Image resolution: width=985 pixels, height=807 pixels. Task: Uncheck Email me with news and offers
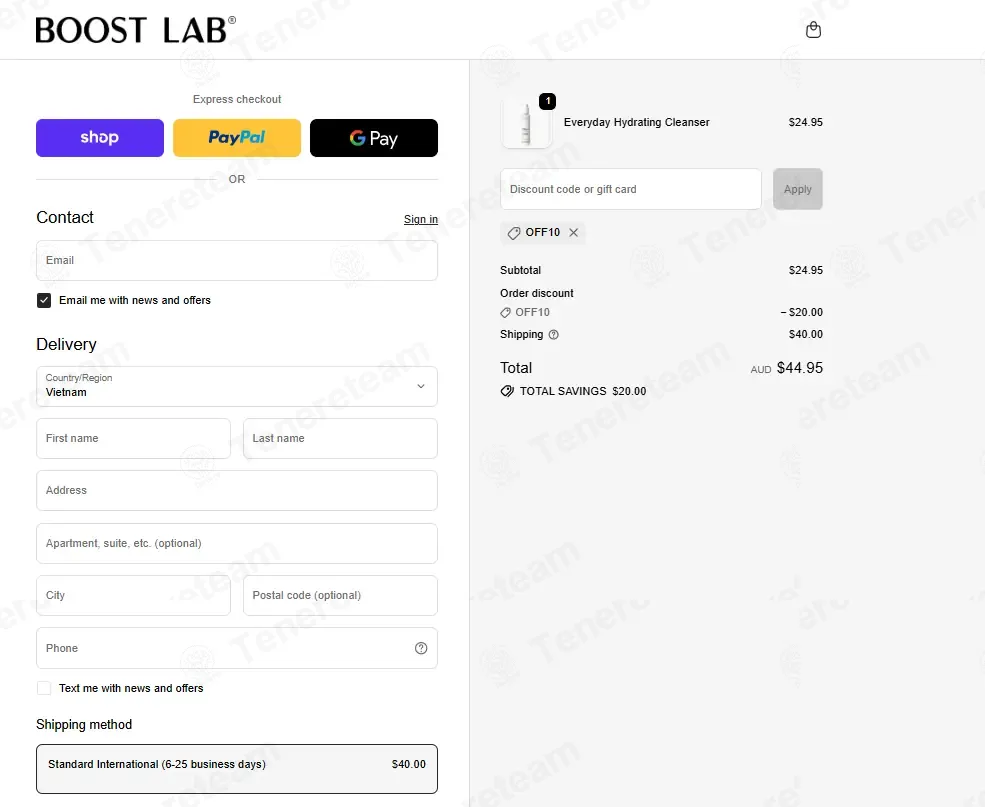click(x=44, y=300)
